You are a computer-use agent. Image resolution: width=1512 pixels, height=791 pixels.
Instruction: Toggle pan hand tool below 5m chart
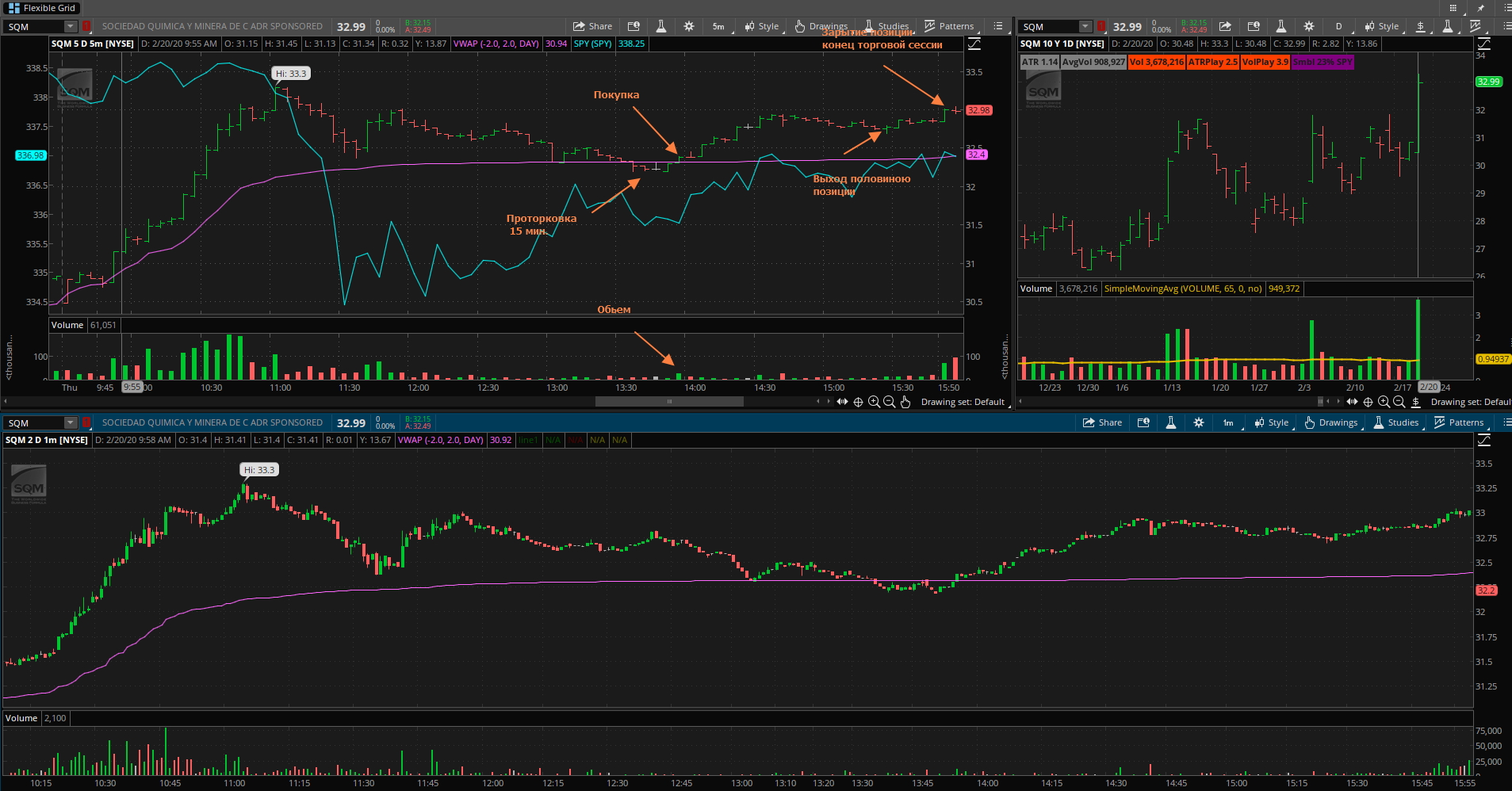(x=905, y=402)
